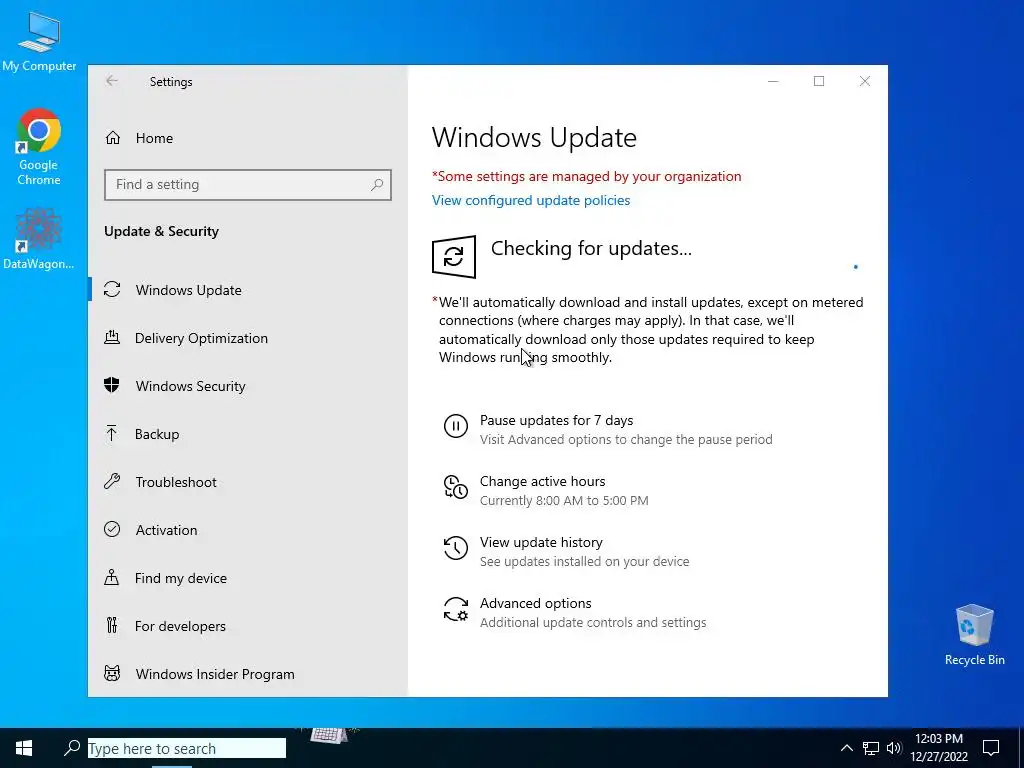This screenshot has width=1024, height=768.
Task: Open Windows Insider Program page
Action: coord(248,673)
